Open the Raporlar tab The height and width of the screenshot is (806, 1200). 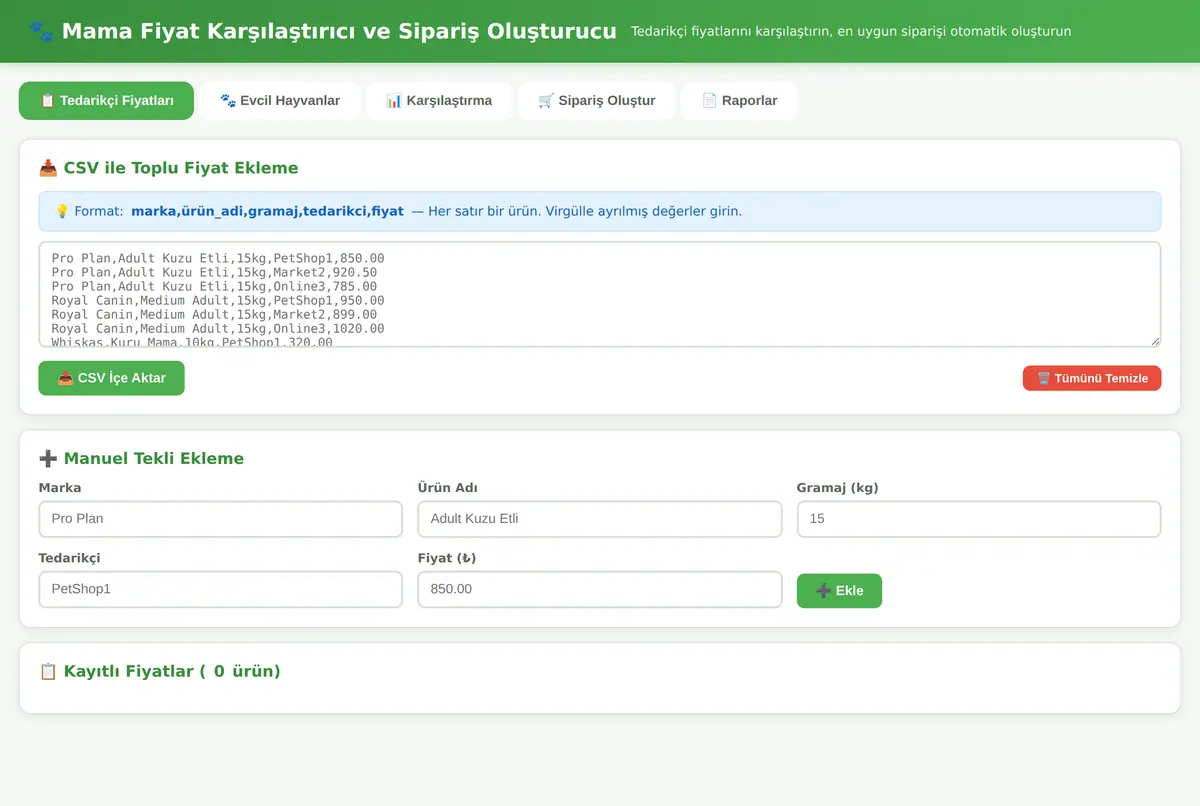(x=739, y=101)
